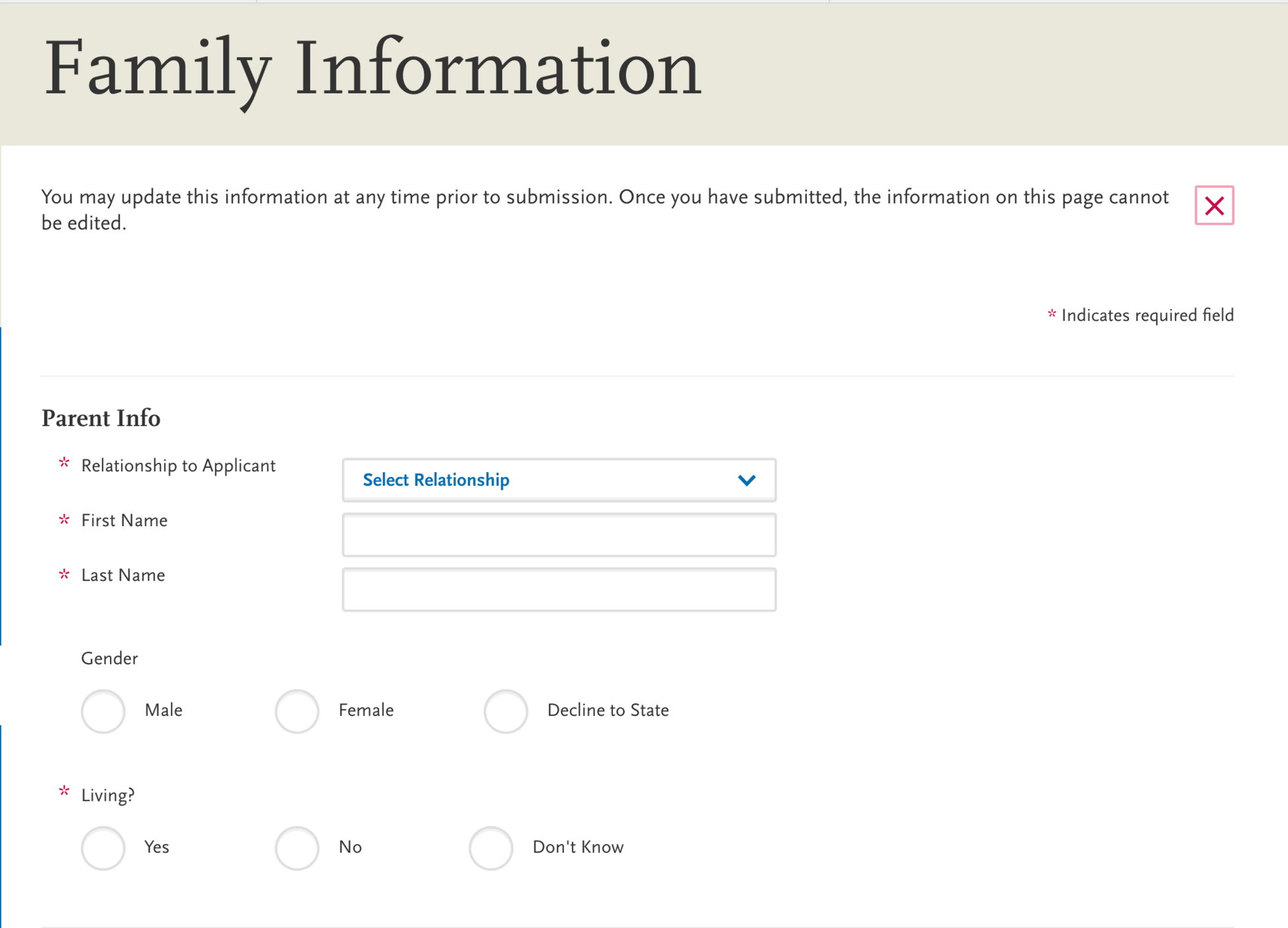Click the Male label text
Screen dimensions: 1288x928
click(163, 710)
